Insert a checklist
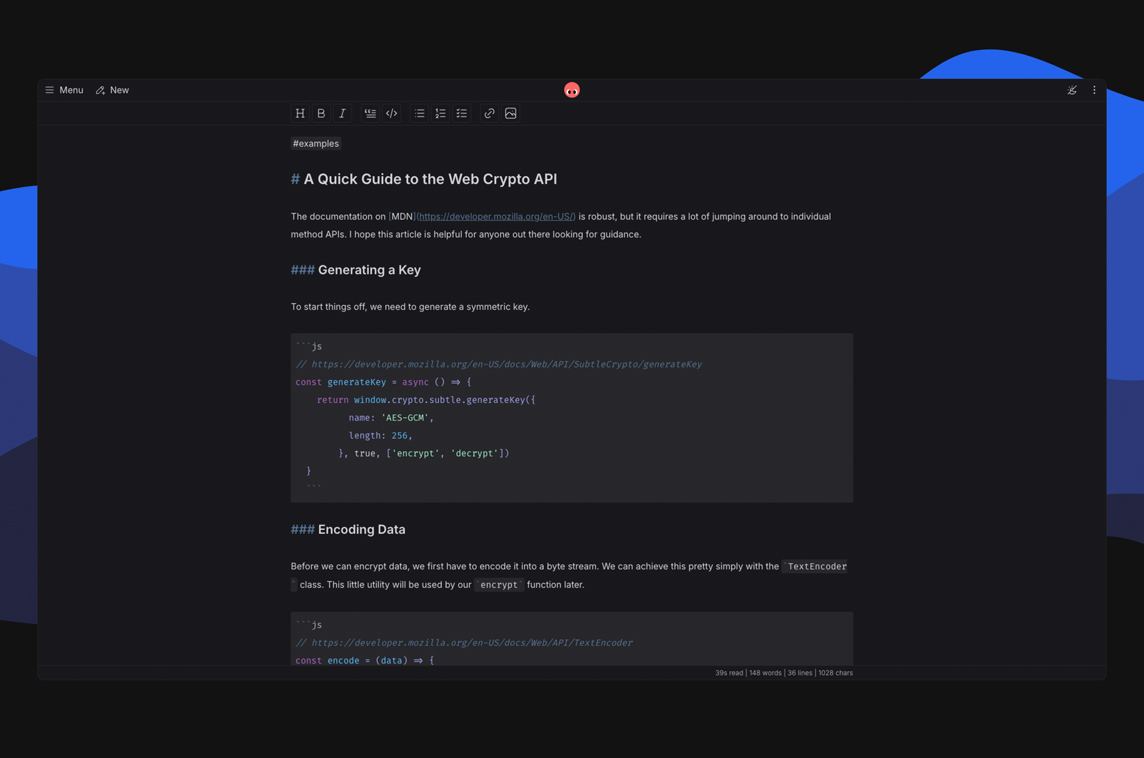This screenshot has width=1144, height=758. 462,114
